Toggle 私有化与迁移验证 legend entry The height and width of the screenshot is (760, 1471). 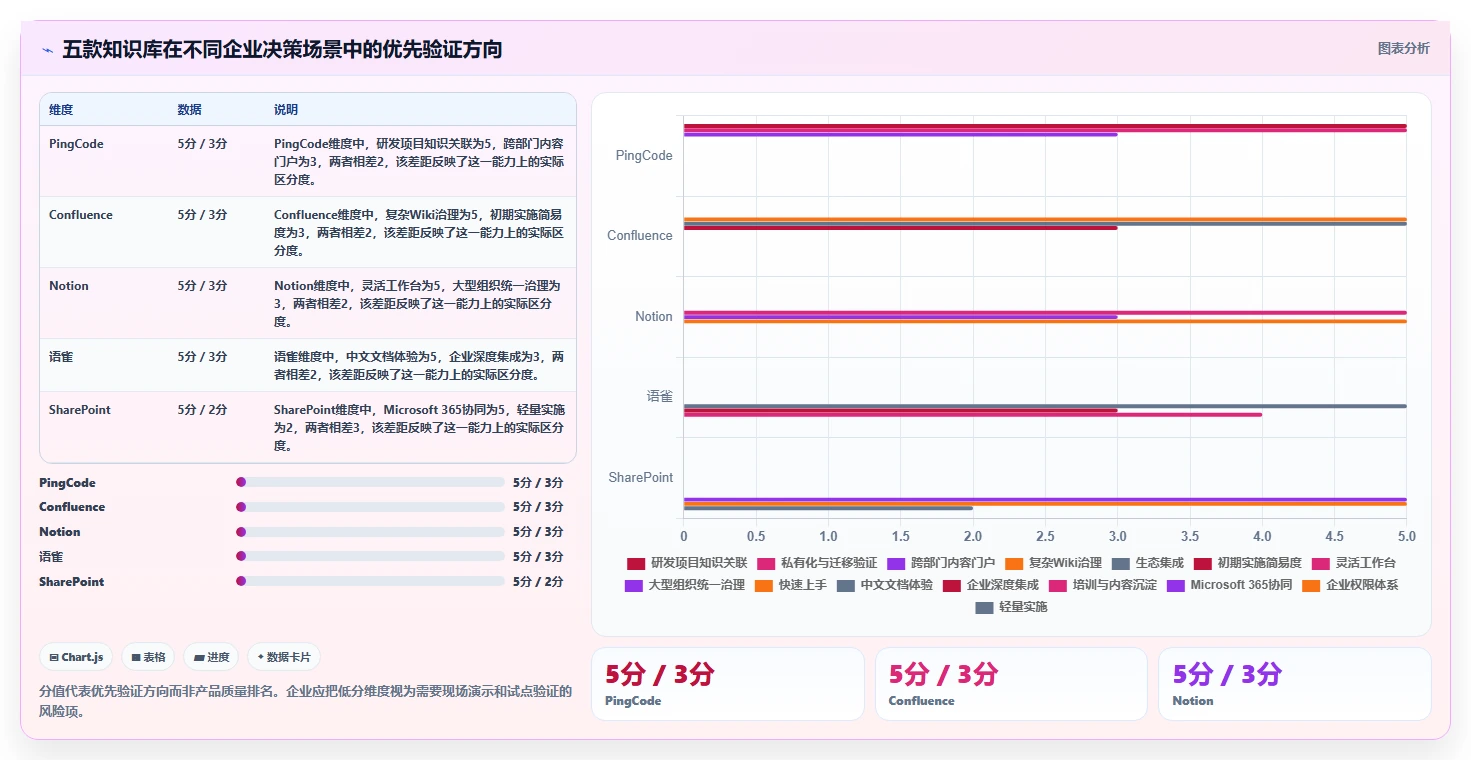tap(817, 563)
